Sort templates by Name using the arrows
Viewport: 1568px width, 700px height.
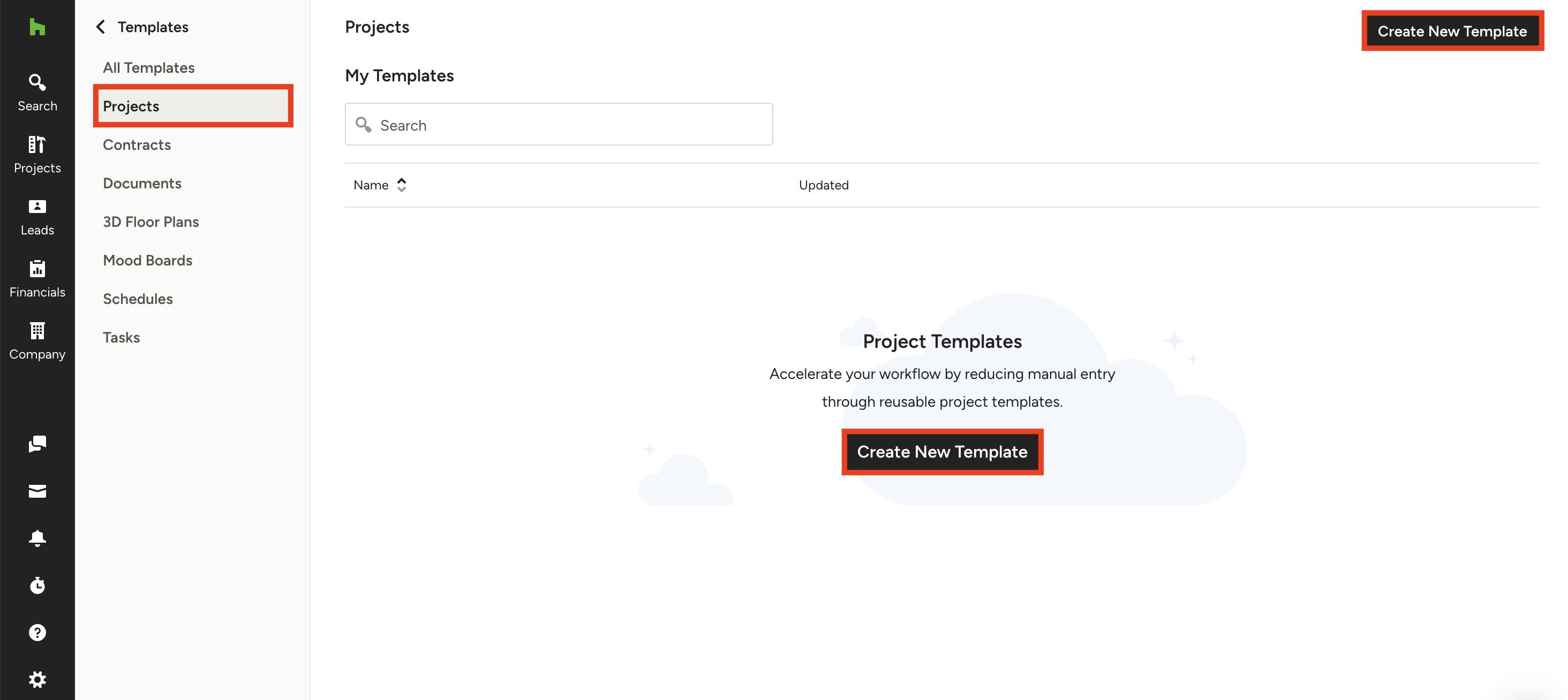(x=402, y=185)
